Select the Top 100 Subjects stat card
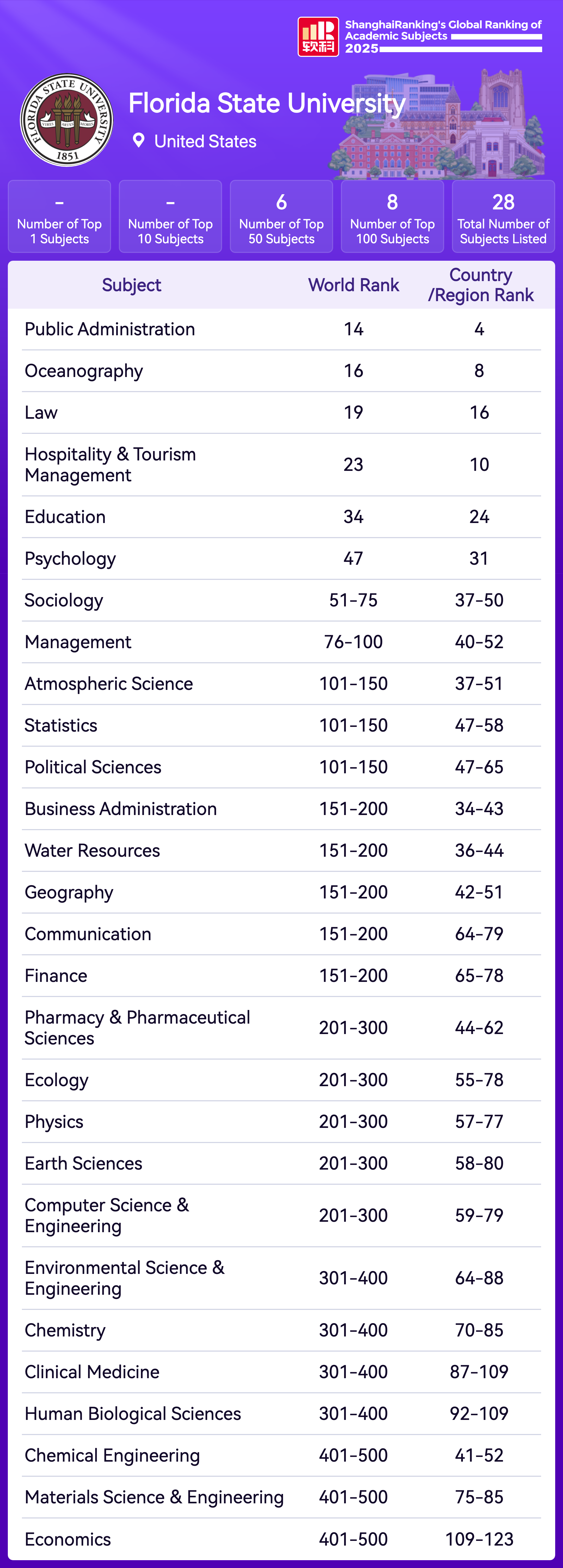The width and height of the screenshot is (563, 1568). 393,217
